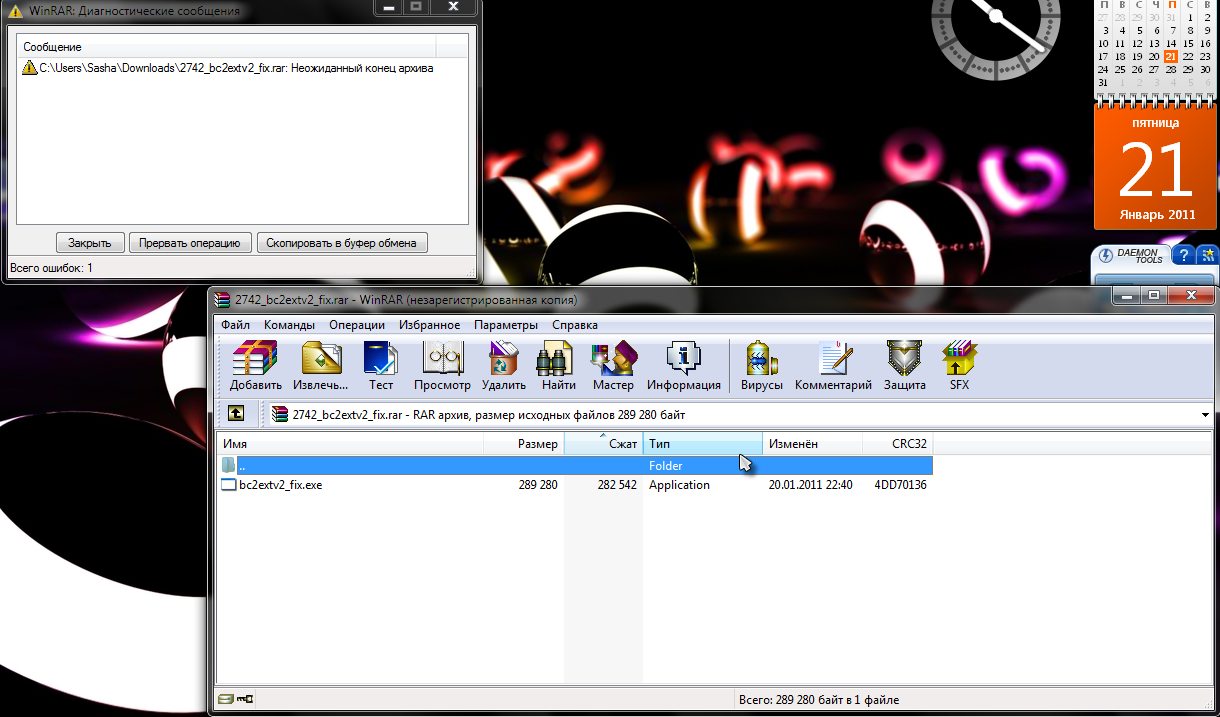Viewport: 1220px width, 717px height.
Task: Click the date 20.01.2011 22:40 cell
Action: pyautogui.click(x=810, y=485)
